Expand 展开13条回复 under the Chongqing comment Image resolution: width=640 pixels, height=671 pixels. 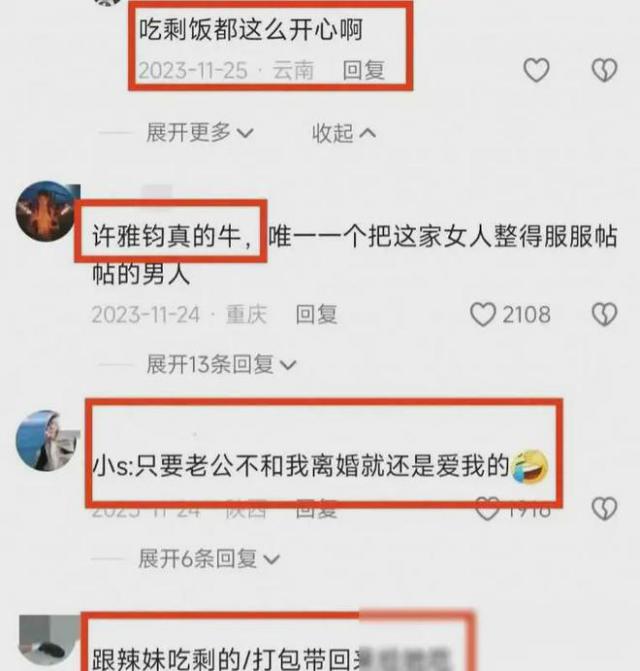pos(221,365)
